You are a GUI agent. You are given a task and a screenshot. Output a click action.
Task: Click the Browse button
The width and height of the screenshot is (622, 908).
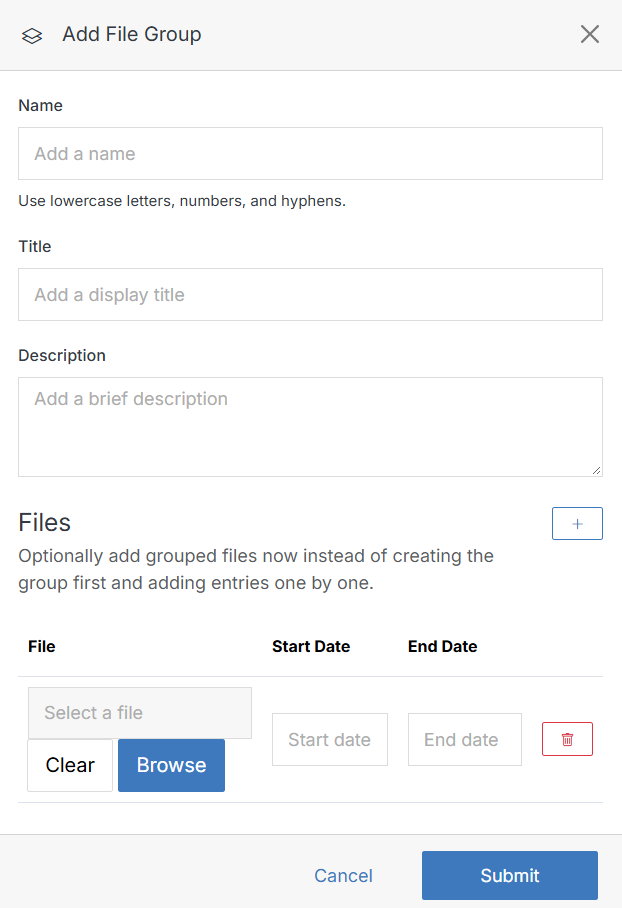[x=171, y=765]
